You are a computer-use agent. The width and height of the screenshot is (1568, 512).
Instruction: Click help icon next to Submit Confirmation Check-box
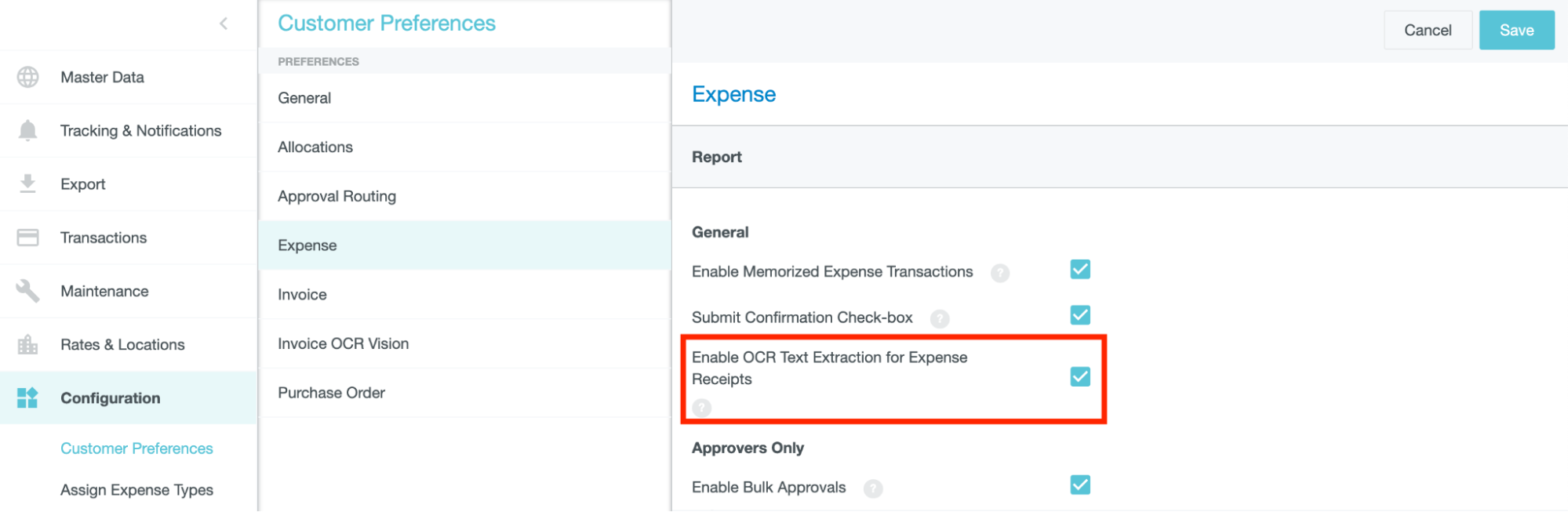[940, 318]
